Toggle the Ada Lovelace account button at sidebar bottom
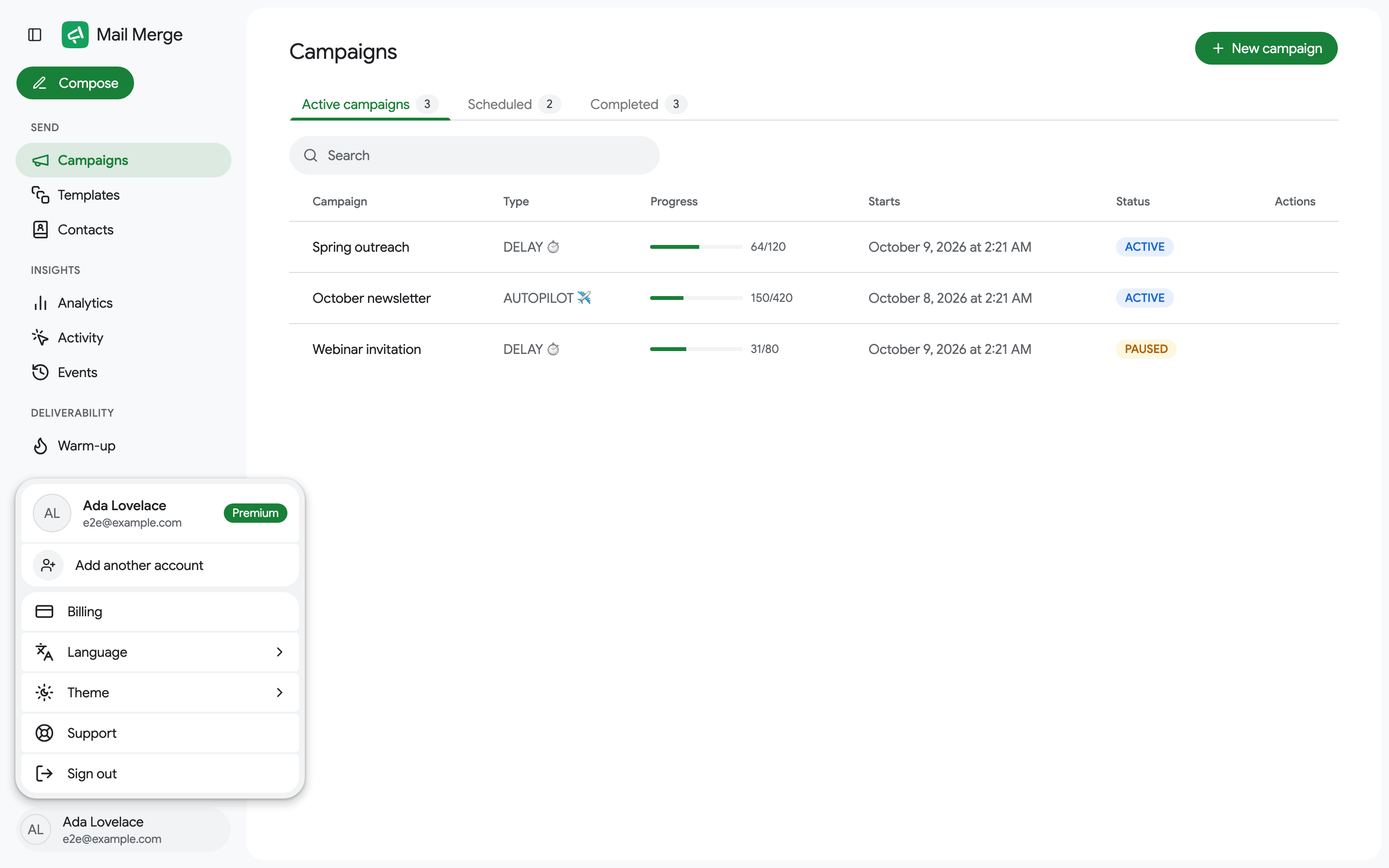The image size is (1389, 868). (x=123, y=830)
